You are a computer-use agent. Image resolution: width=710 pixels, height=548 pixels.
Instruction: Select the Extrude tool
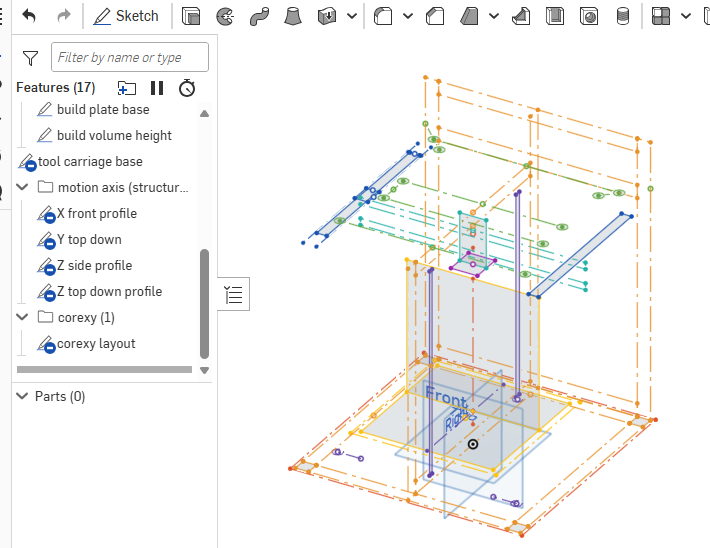191,16
